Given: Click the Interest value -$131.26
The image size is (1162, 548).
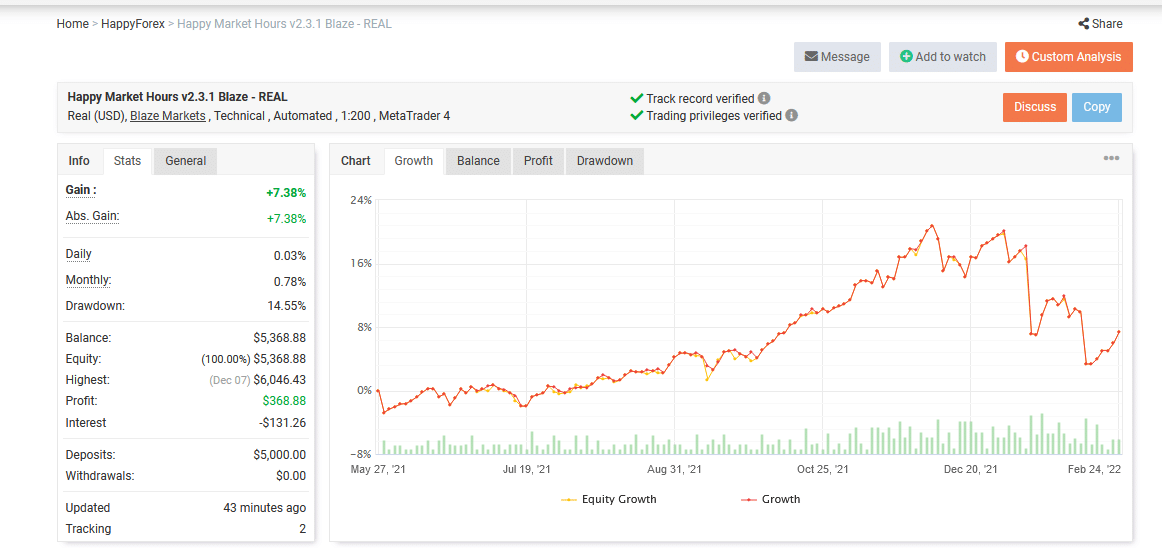Looking at the screenshot, I should 282,423.
